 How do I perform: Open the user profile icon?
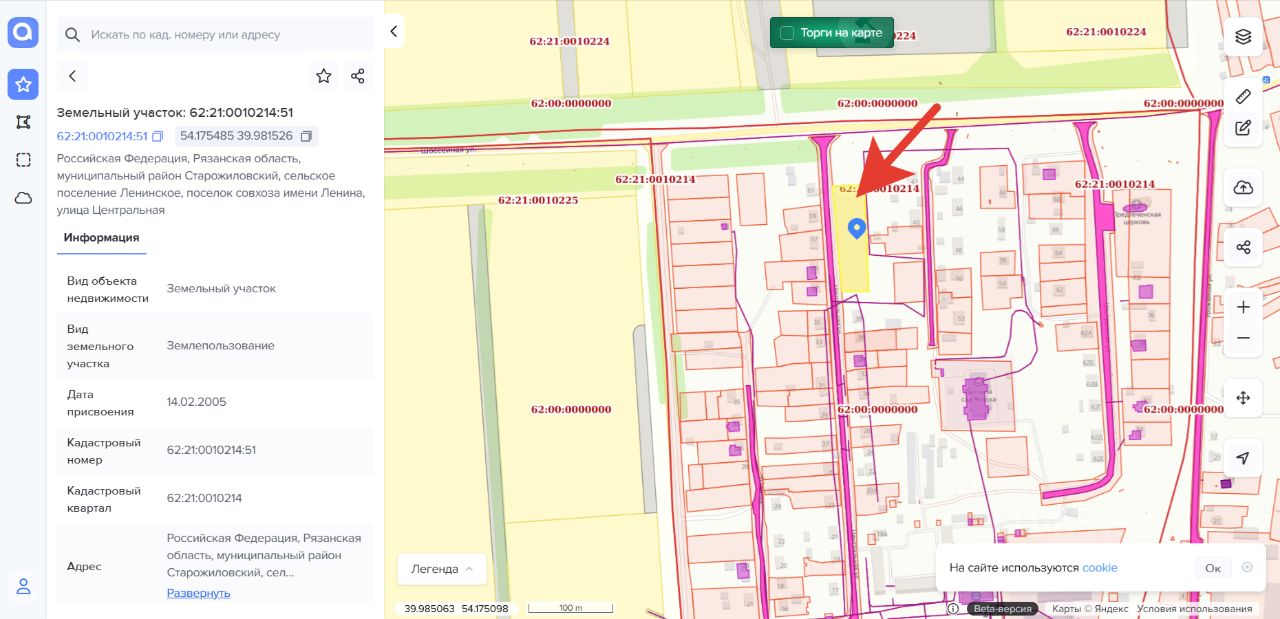tap(23, 587)
